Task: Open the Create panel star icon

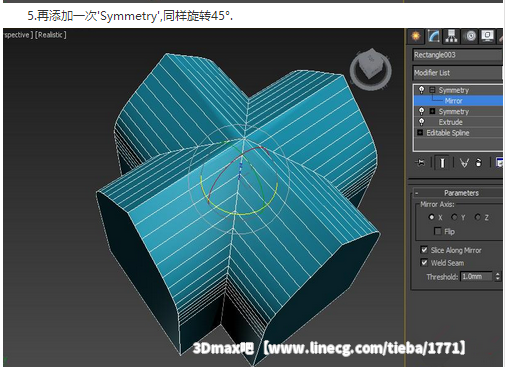Action: [x=416, y=36]
